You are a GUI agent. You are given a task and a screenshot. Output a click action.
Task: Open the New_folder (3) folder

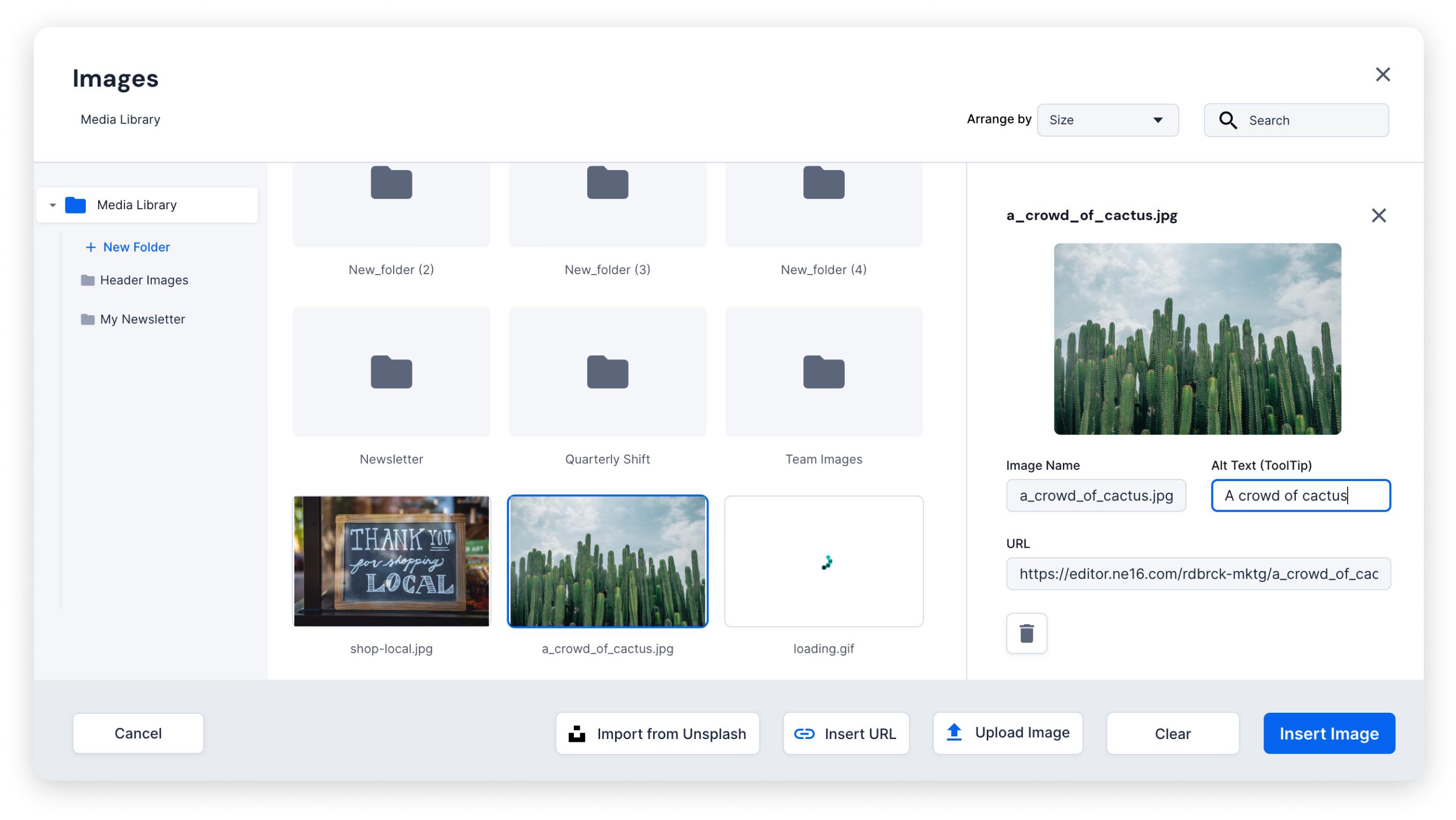607,203
